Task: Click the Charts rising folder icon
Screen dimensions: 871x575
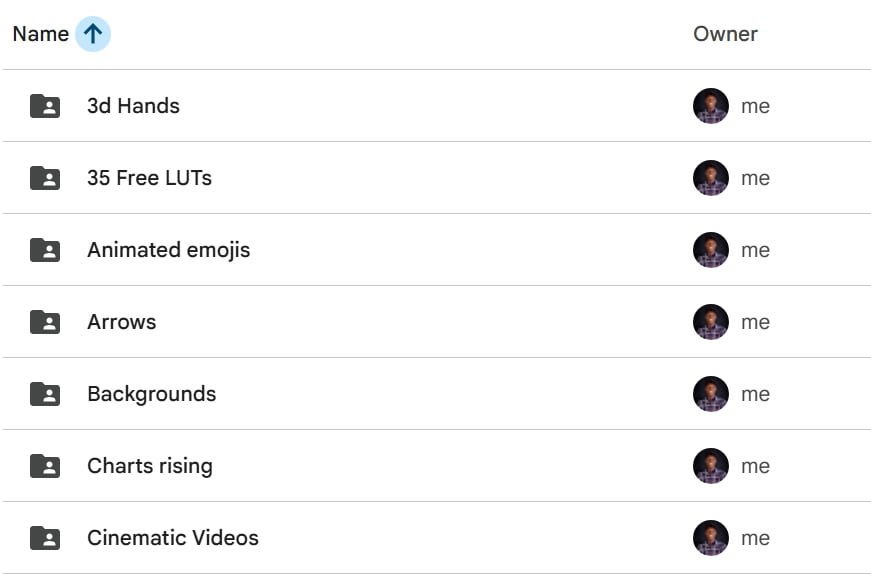Action: click(45, 466)
